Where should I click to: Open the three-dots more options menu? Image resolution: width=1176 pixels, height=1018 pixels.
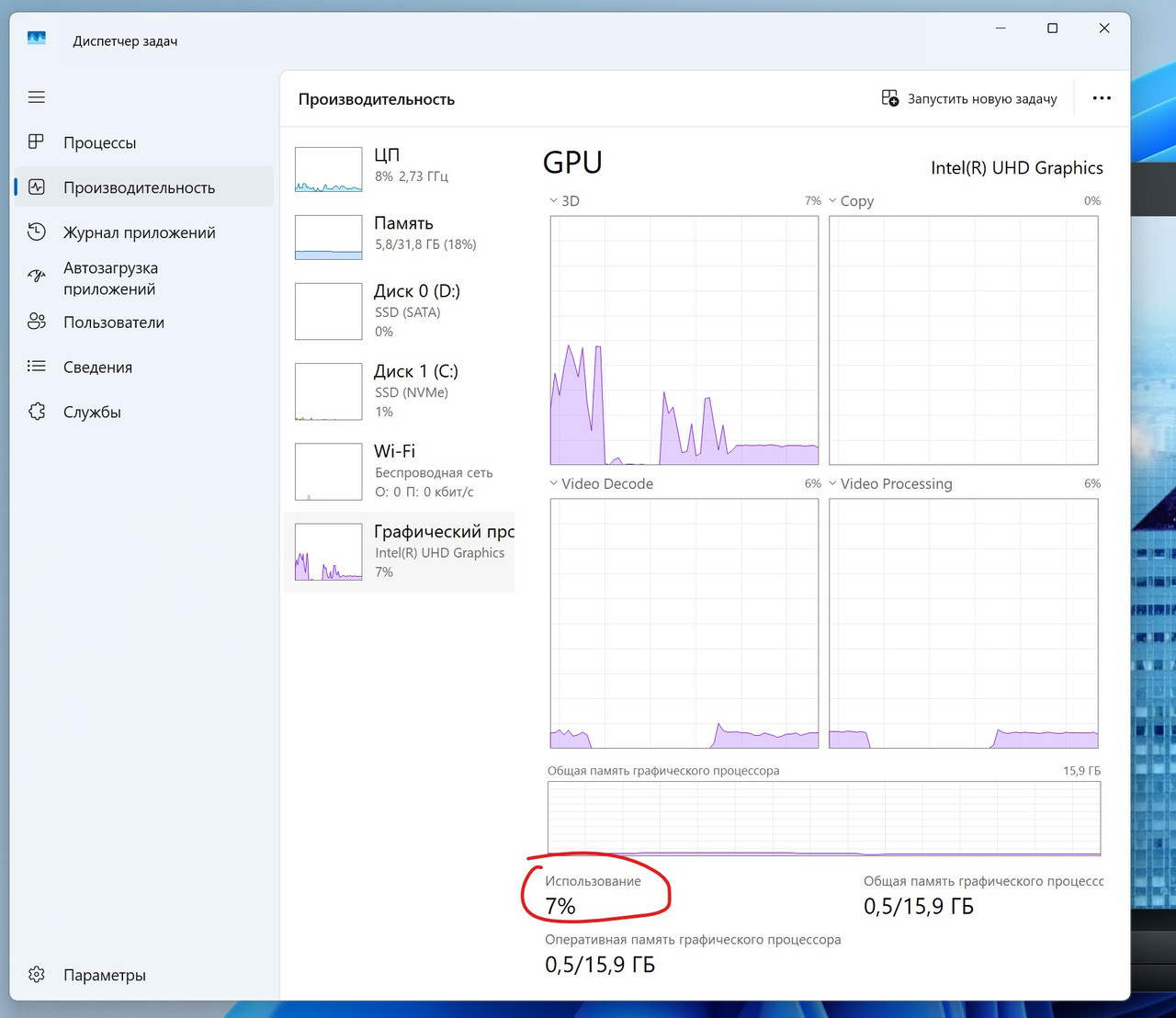[1102, 98]
